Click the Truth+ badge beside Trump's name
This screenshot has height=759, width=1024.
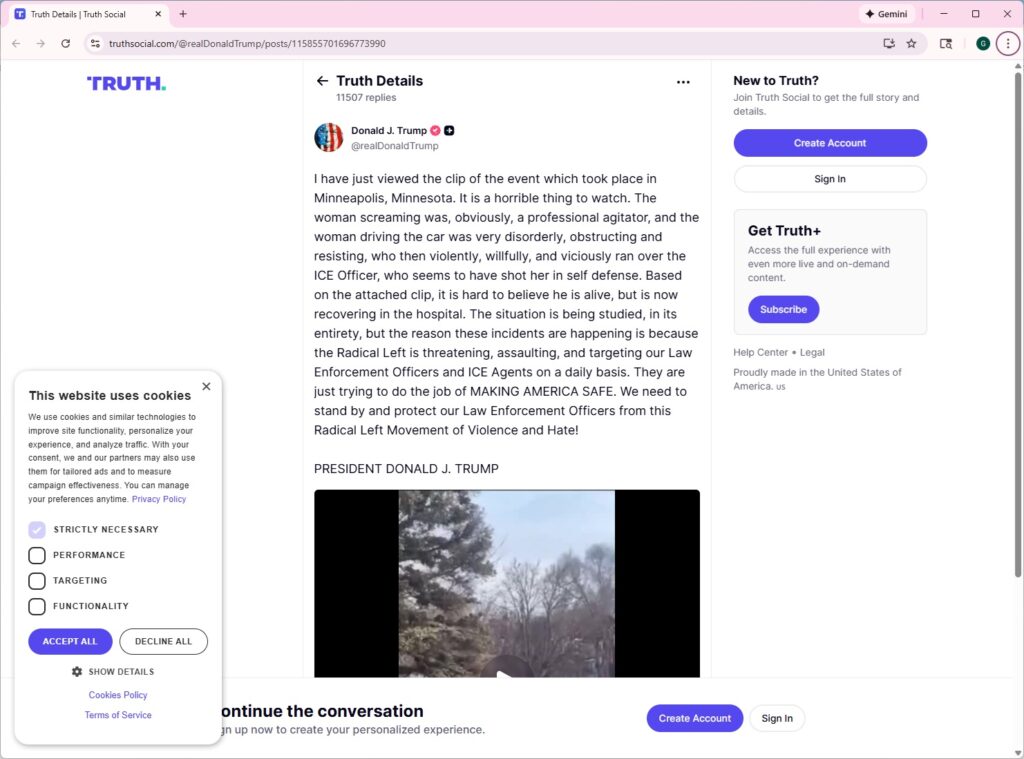[449, 129]
